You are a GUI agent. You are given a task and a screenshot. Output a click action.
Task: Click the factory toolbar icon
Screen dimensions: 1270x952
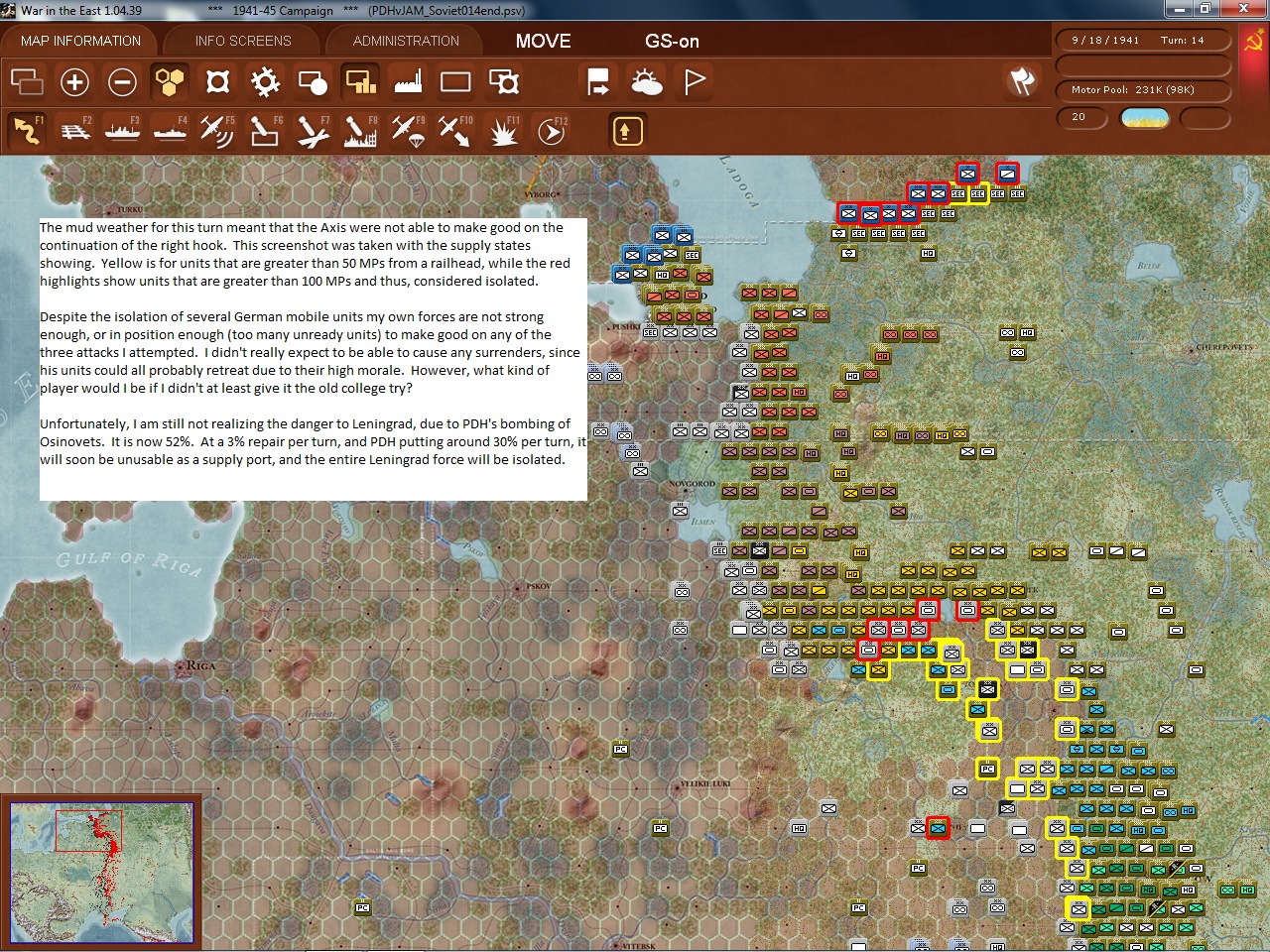click(x=408, y=81)
